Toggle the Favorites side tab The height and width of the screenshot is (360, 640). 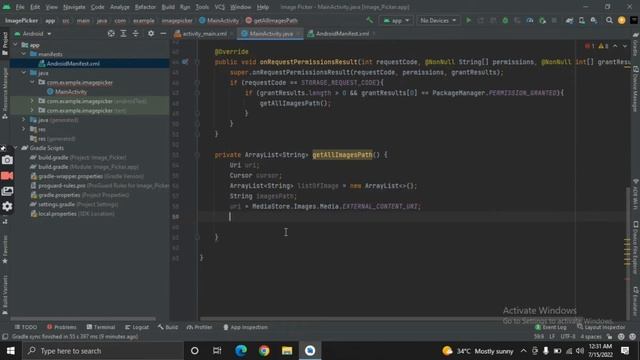[x=5, y=249]
